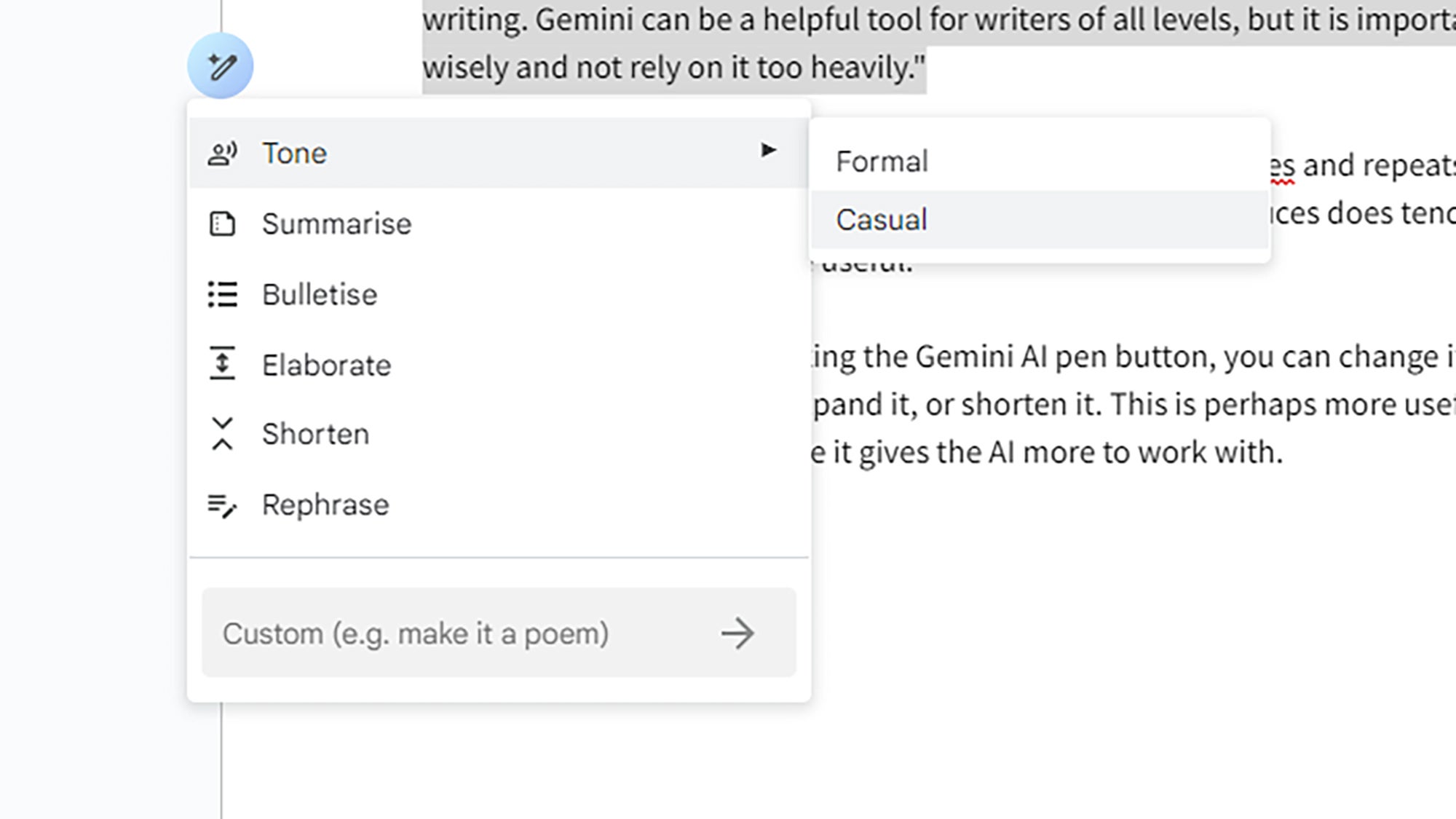Viewport: 1456px width, 819px height.
Task: Click the Casual tone item
Action: coord(881,219)
